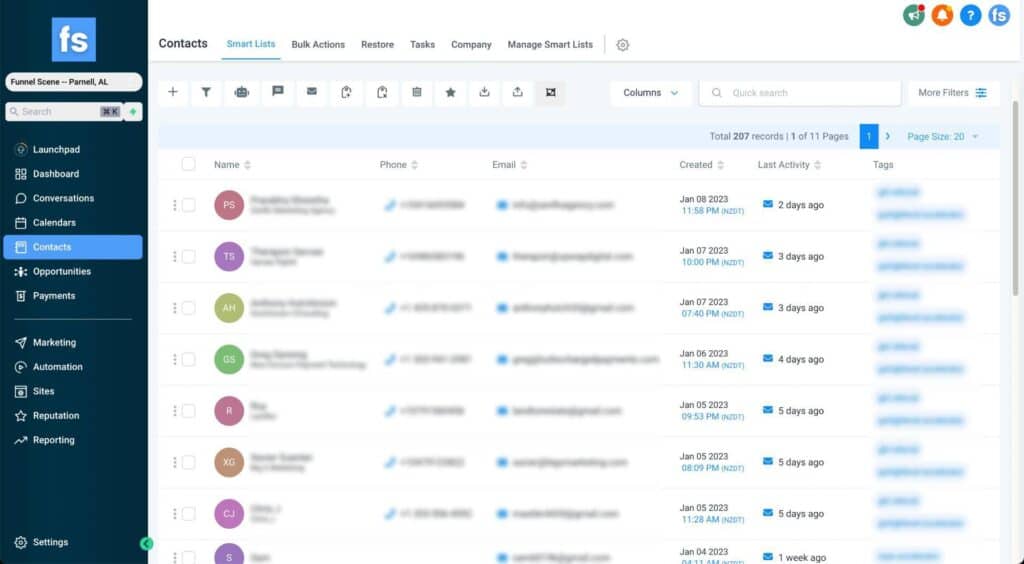Go to next page arrow
Image resolution: width=1024 pixels, height=564 pixels.
[x=887, y=136]
